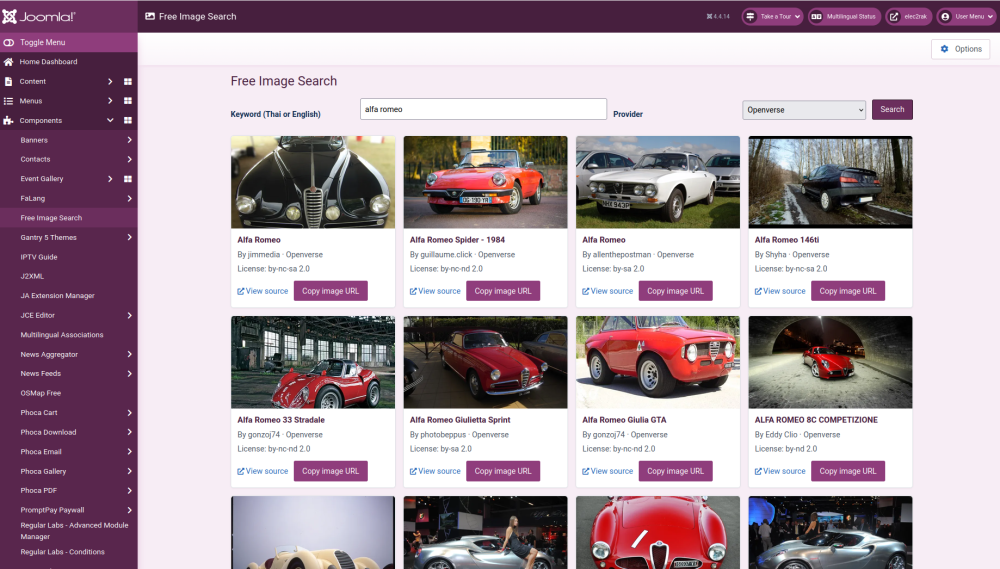Copy image URL for allenthepostman's Alfa Romeo
Screen dimensions: 1000x569
pyautogui.click(x=675, y=291)
